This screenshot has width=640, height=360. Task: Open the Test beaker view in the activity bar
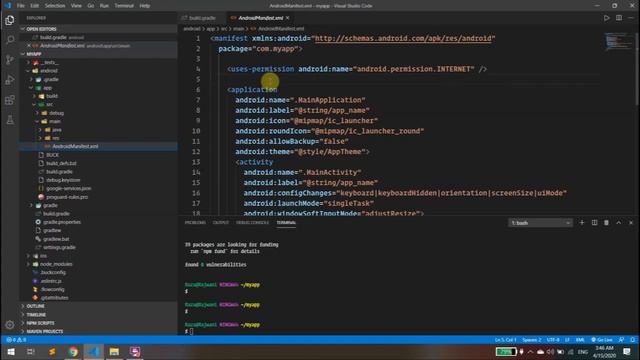coord(10,120)
